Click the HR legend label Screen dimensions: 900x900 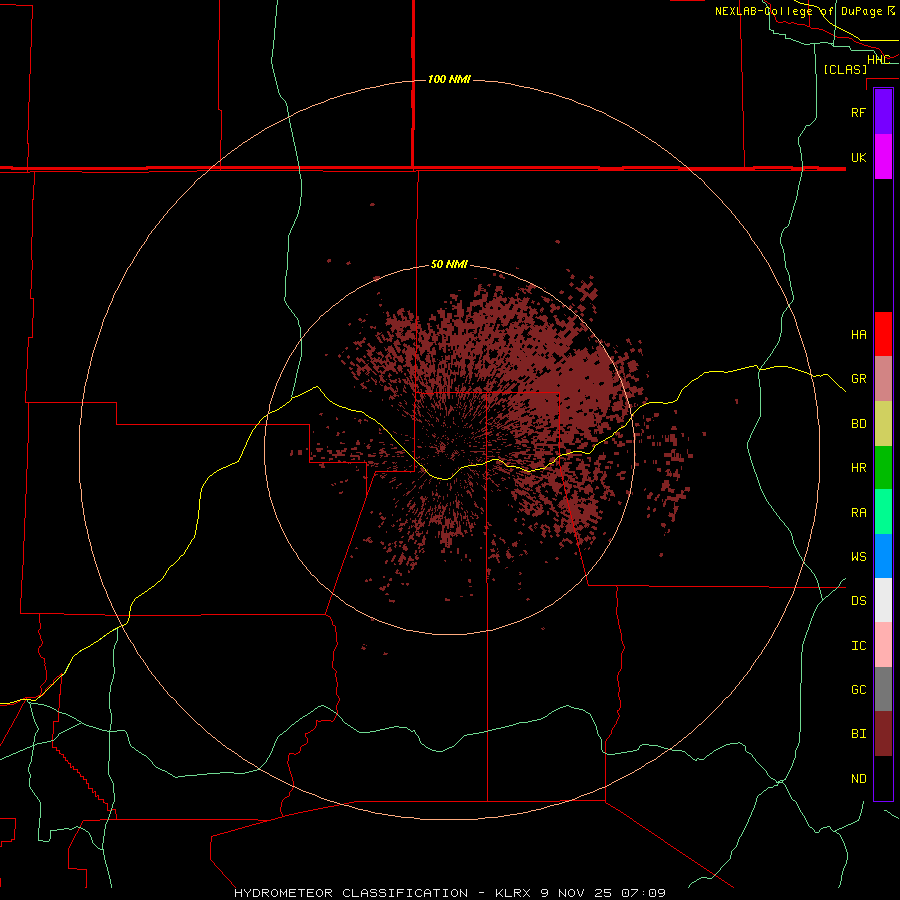858,468
